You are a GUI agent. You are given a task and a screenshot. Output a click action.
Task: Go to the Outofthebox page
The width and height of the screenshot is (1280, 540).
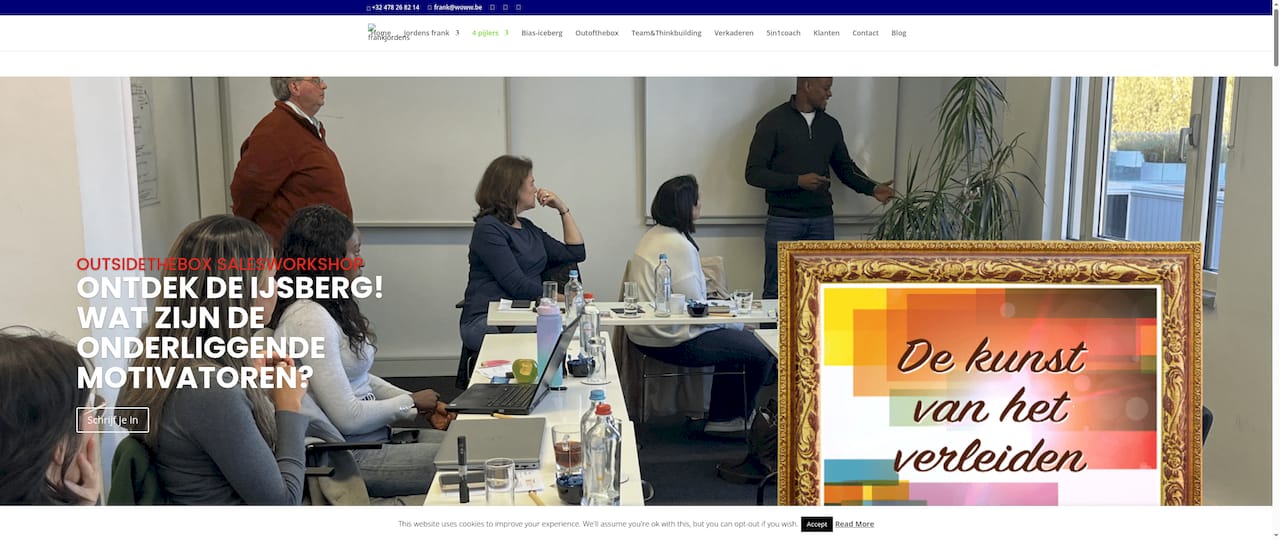tap(596, 33)
